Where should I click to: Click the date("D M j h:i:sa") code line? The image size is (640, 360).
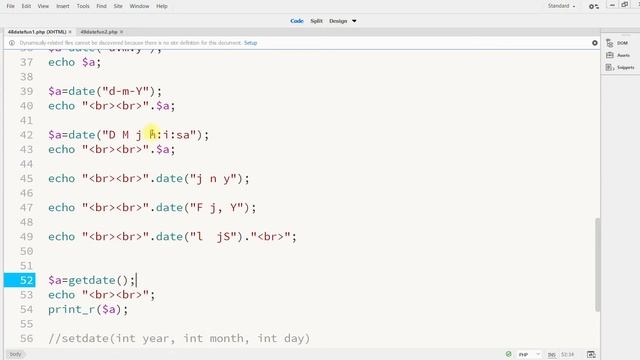(129, 135)
